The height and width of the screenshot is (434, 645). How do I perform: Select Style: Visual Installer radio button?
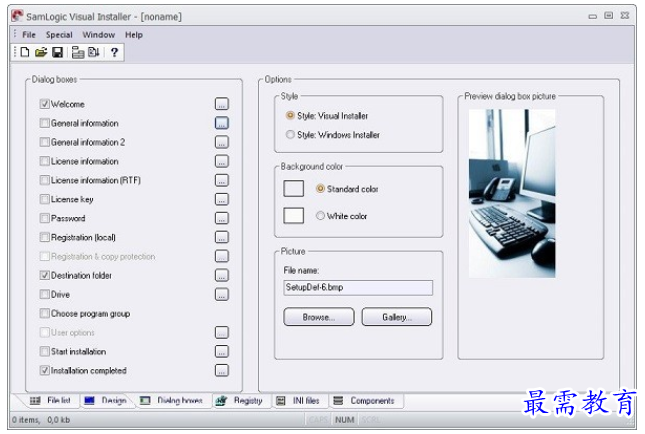pyautogui.click(x=290, y=116)
